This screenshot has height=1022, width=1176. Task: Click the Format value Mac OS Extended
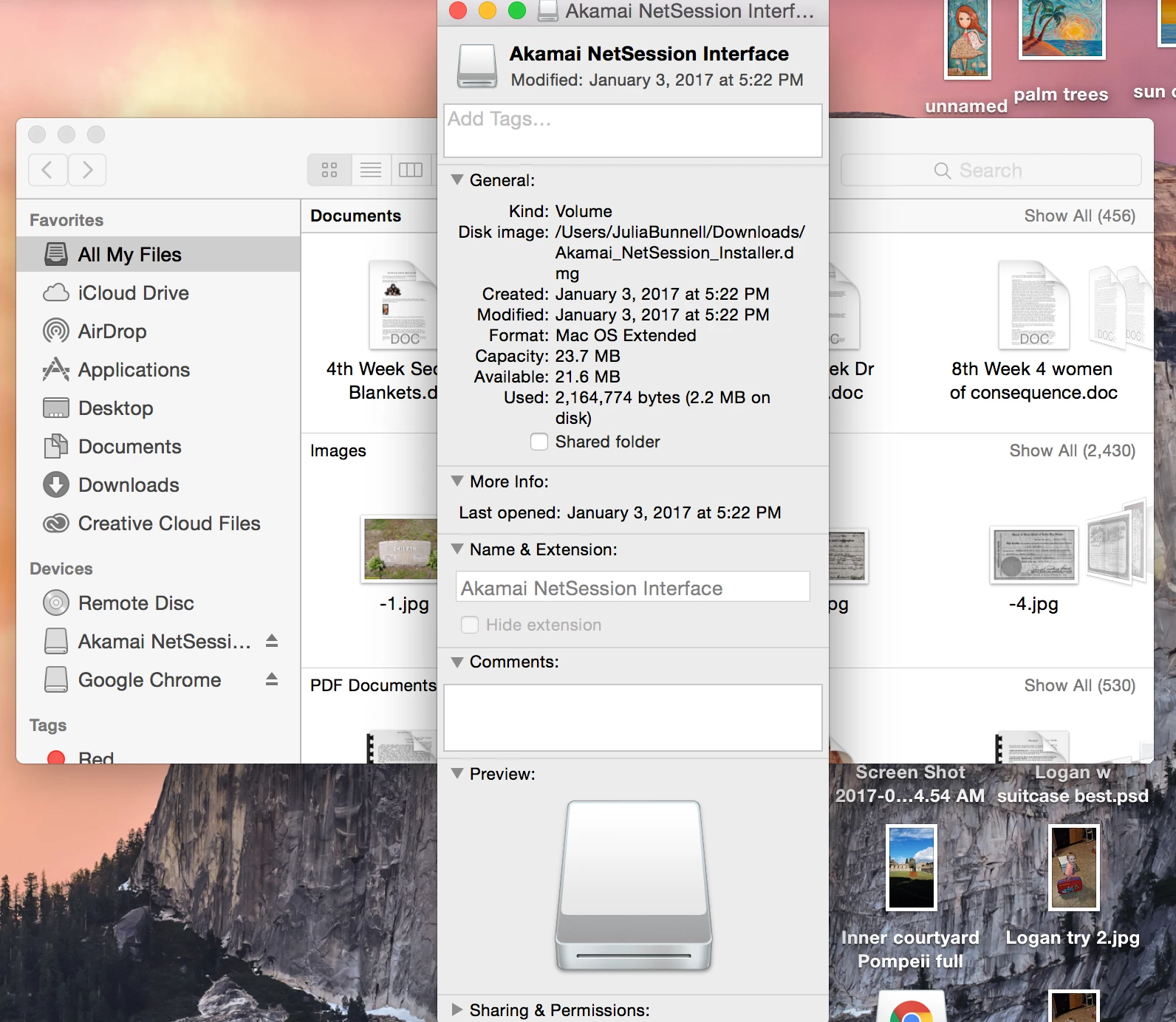point(626,335)
